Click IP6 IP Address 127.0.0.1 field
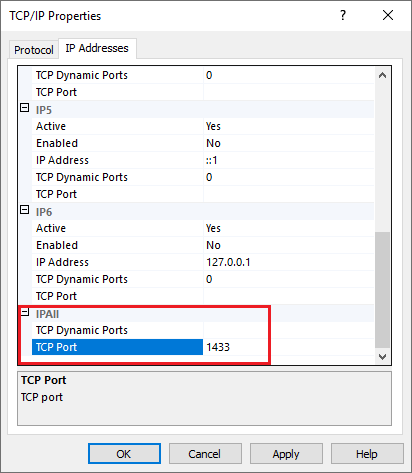Screen dimensions: 412x473 pyautogui.click(x=288, y=262)
